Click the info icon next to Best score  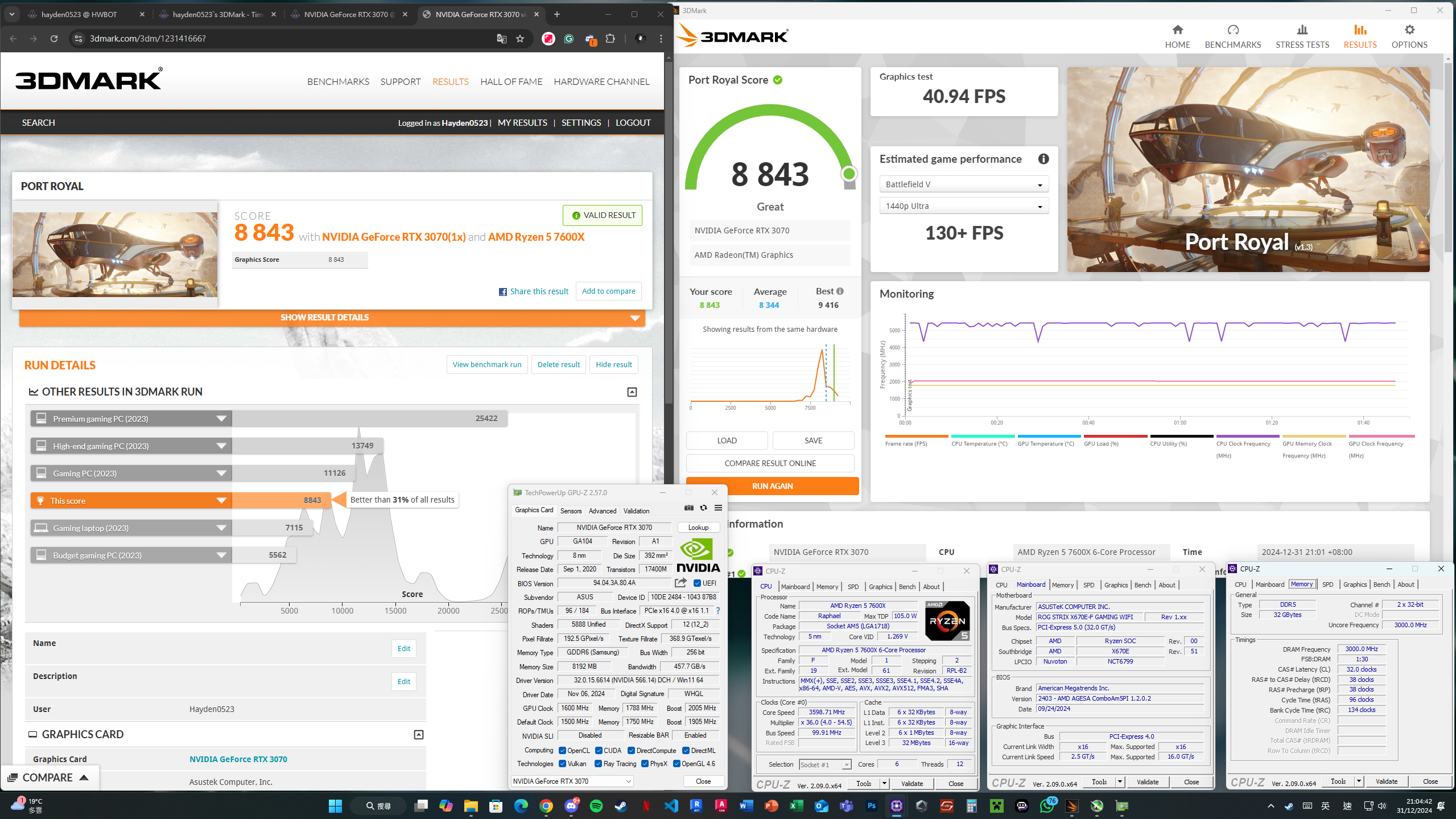[840, 291]
